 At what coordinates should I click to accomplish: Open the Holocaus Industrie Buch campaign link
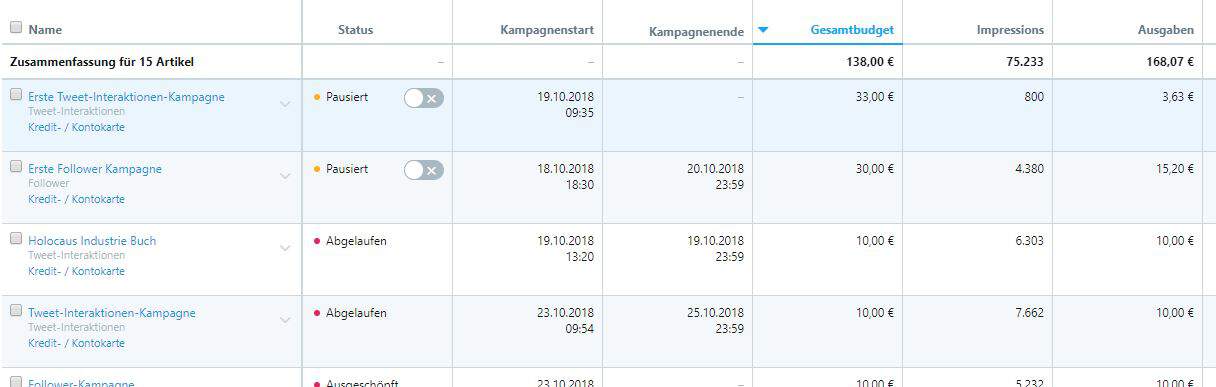coord(92,241)
